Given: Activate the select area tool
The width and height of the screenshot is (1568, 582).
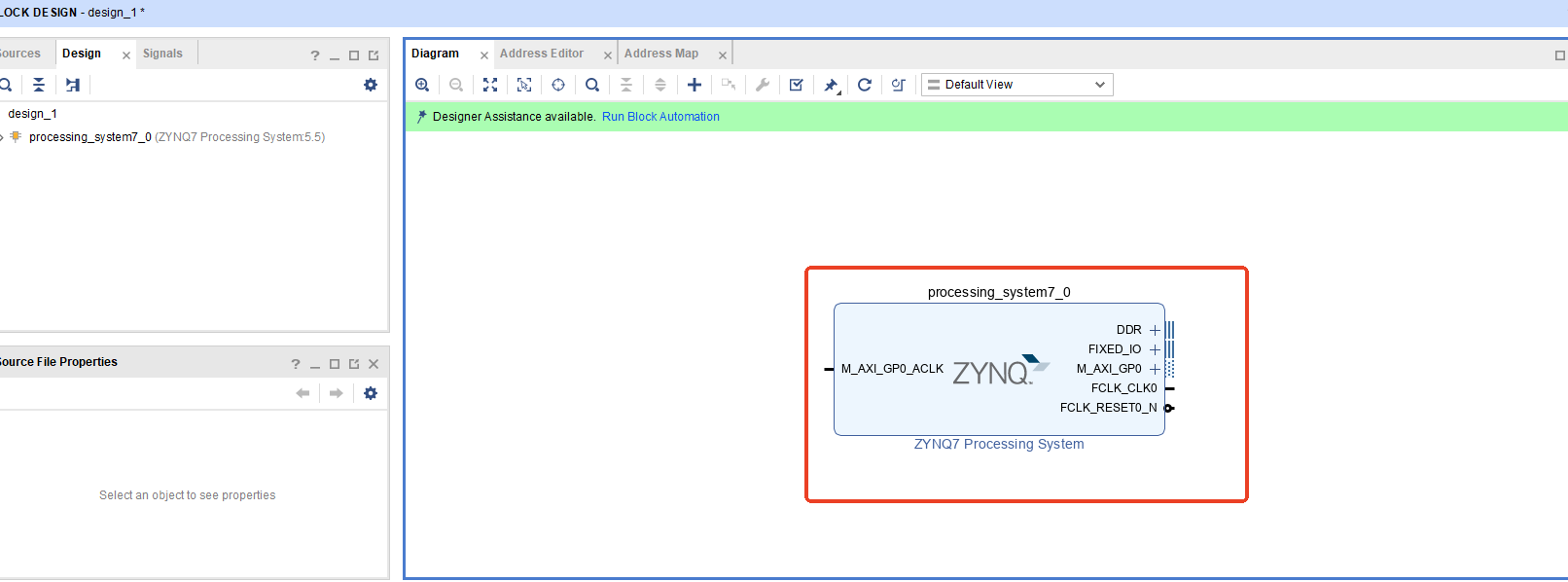Looking at the screenshot, I should [524, 85].
